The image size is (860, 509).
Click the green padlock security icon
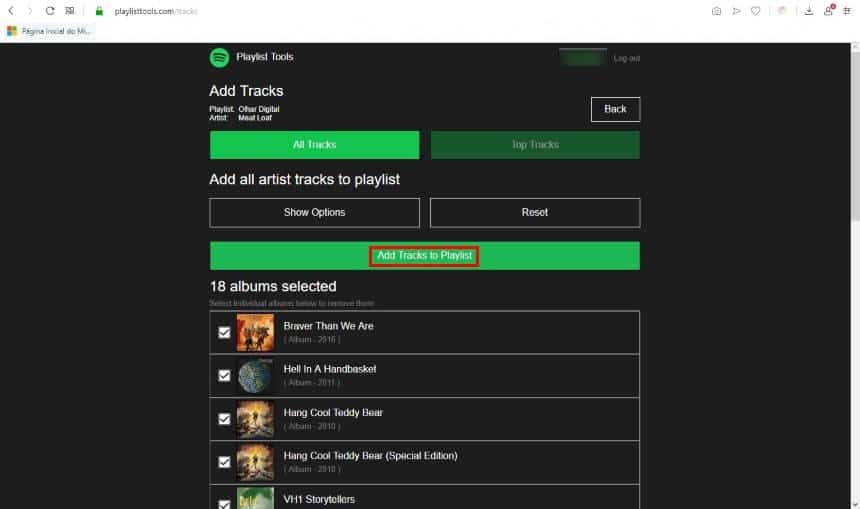tap(99, 10)
